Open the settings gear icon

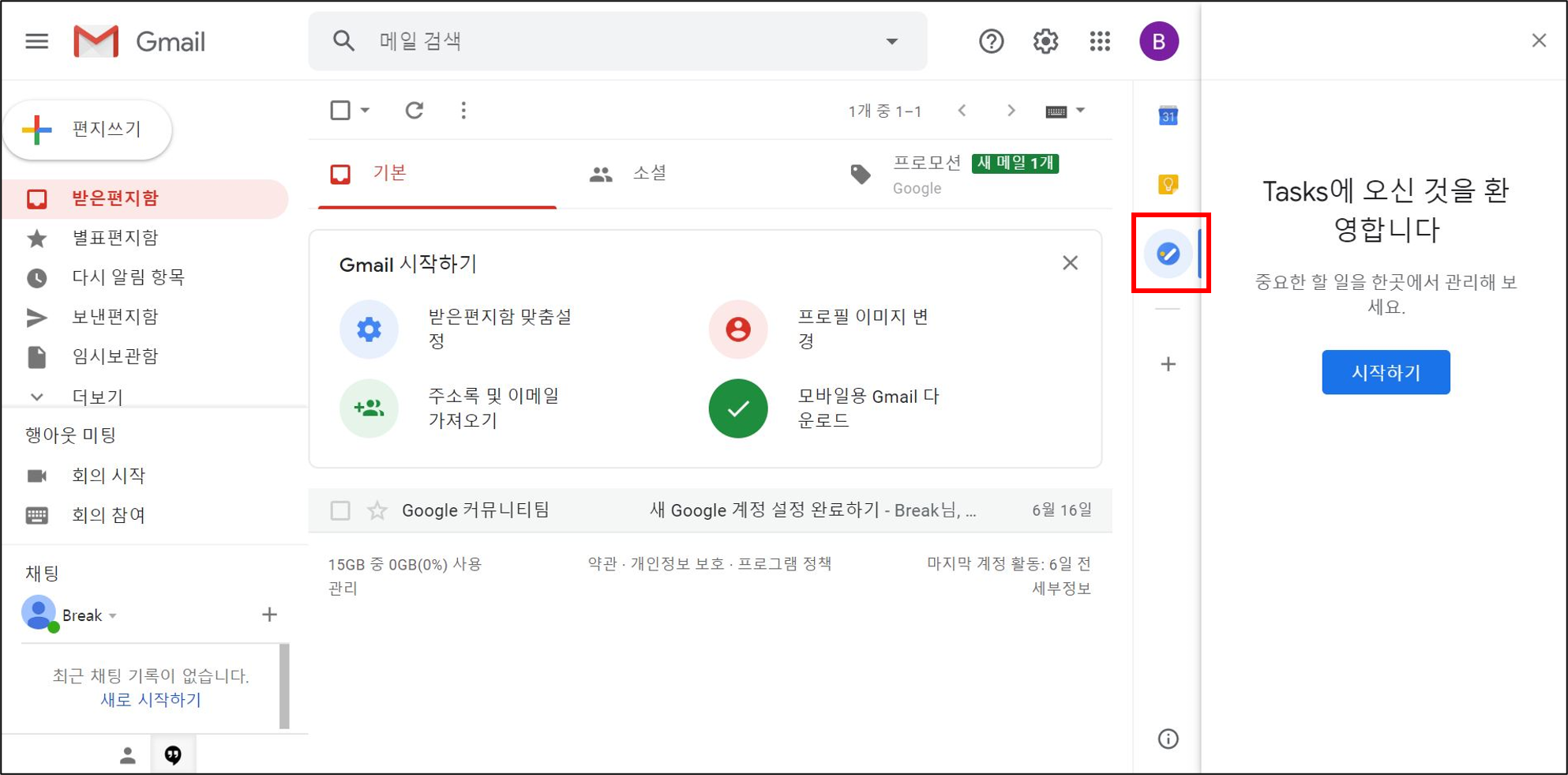pos(1045,41)
